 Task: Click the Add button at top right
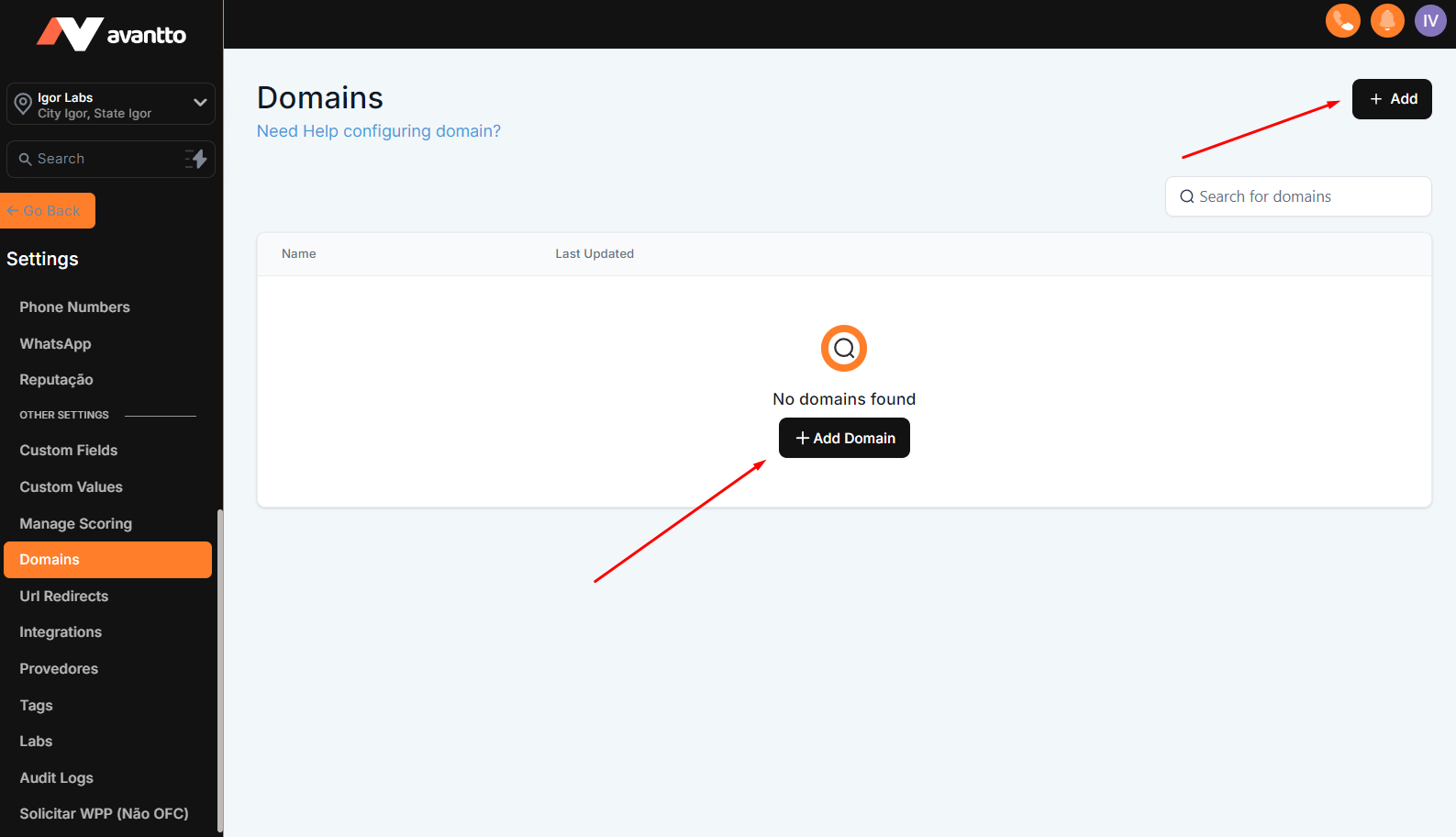coord(1391,99)
